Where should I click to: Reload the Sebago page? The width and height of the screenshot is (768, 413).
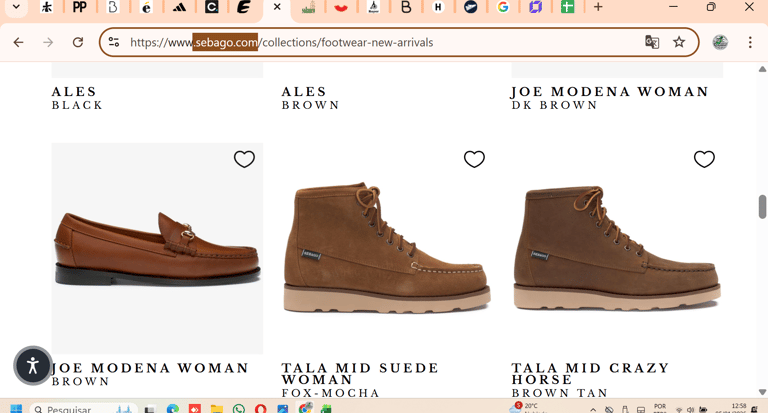(x=78, y=43)
